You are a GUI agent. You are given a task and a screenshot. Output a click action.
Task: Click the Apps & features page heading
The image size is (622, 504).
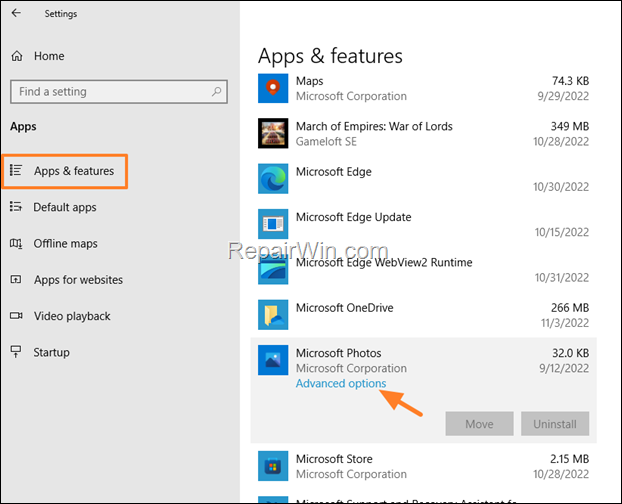[x=330, y=56]
